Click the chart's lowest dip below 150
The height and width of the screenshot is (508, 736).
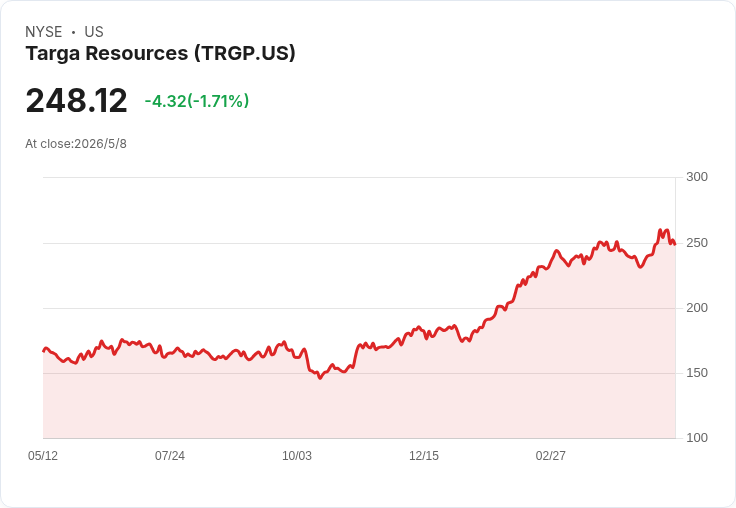tap(320, 378)
